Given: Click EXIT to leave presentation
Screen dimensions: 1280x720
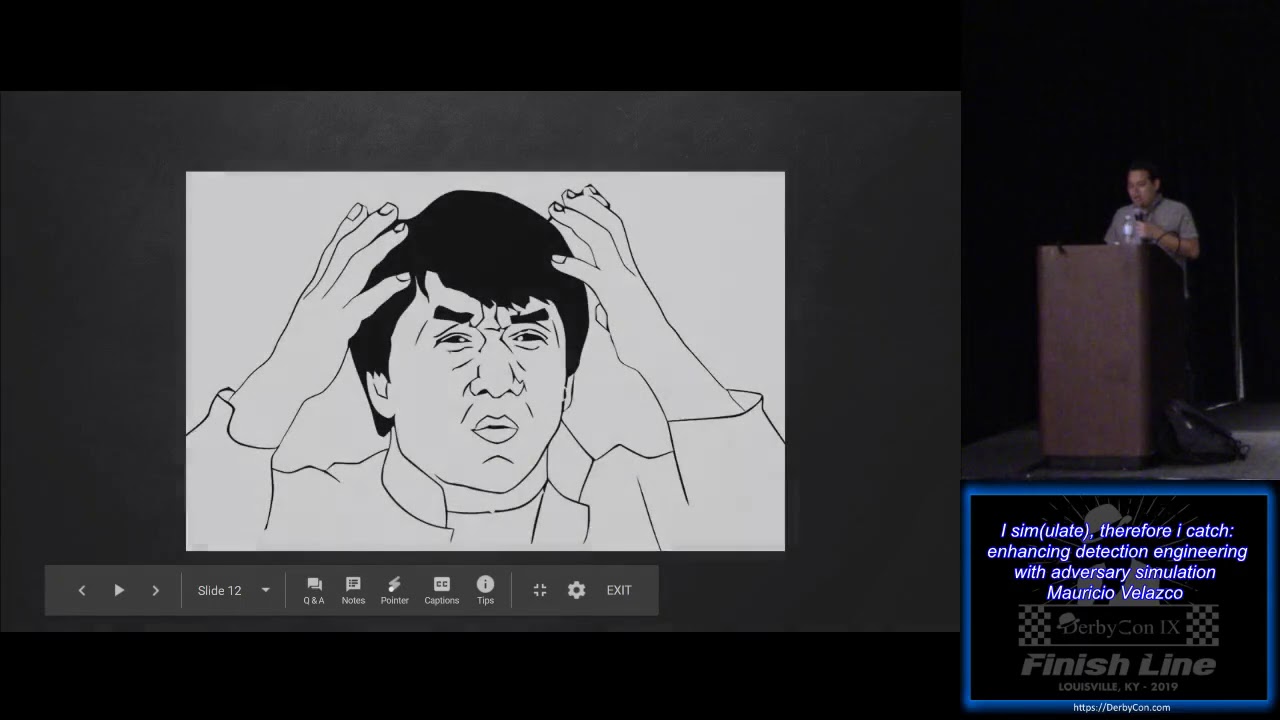Looking at the screenshot, I should 619,590.
